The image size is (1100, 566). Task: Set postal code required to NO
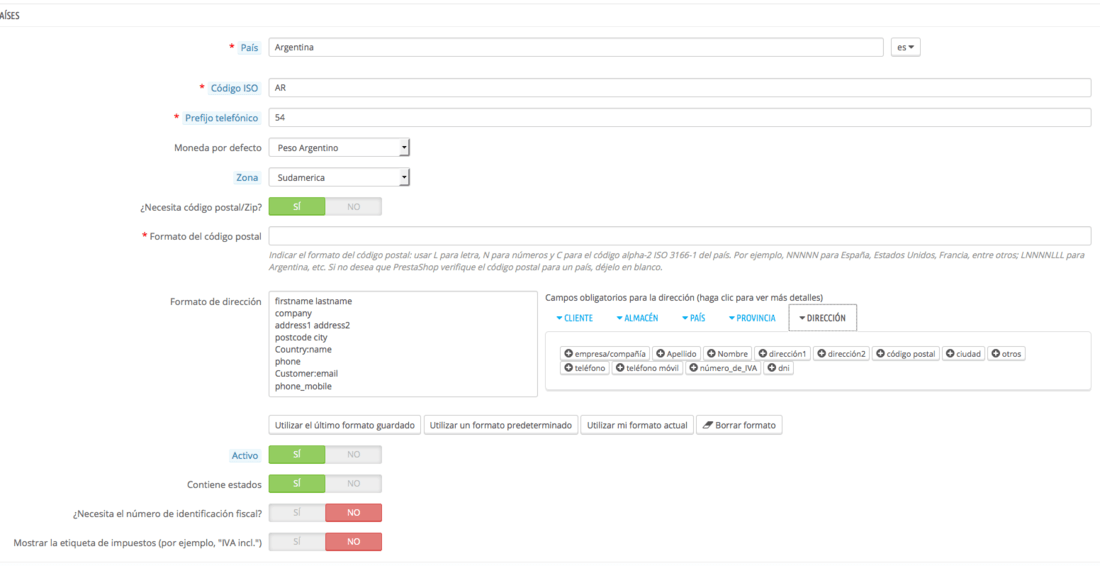[x=354, y=206]
